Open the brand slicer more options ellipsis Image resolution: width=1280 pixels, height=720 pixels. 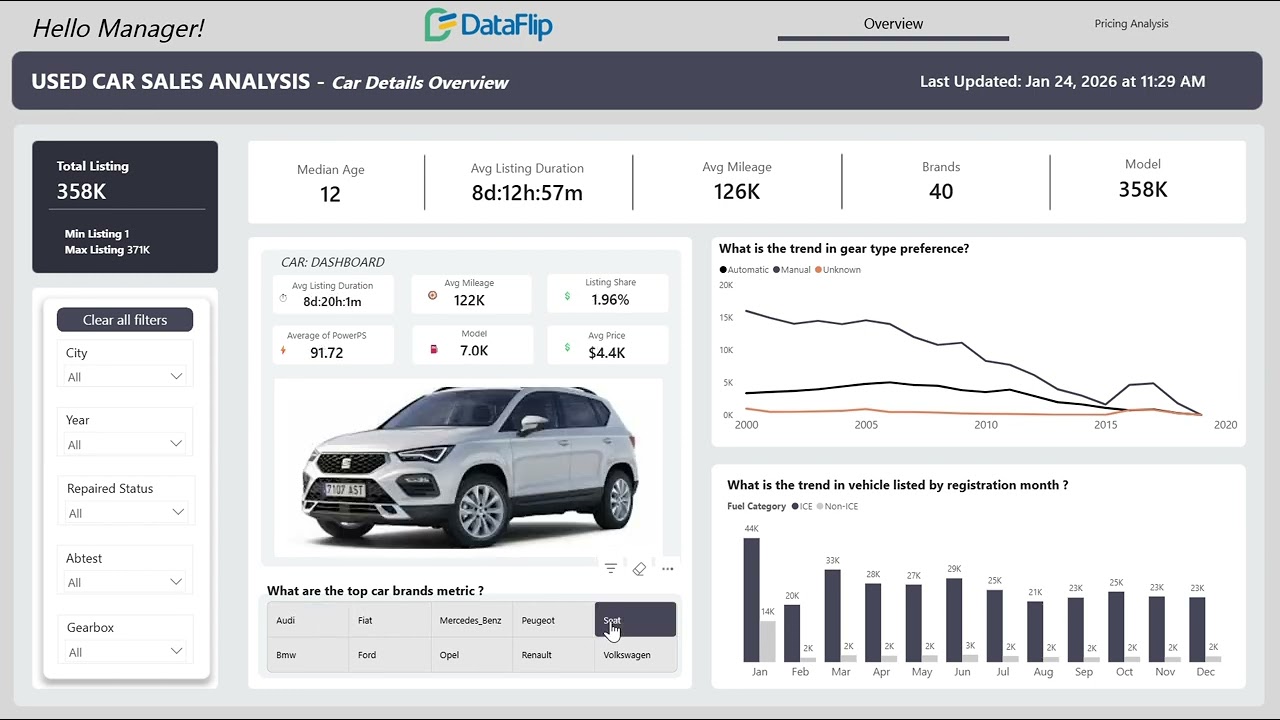click(668, 569)
